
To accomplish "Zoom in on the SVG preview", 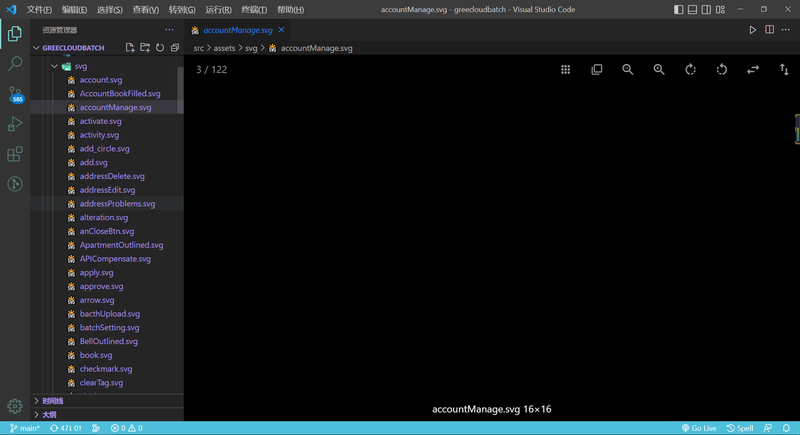I will (x=659, y=69).
